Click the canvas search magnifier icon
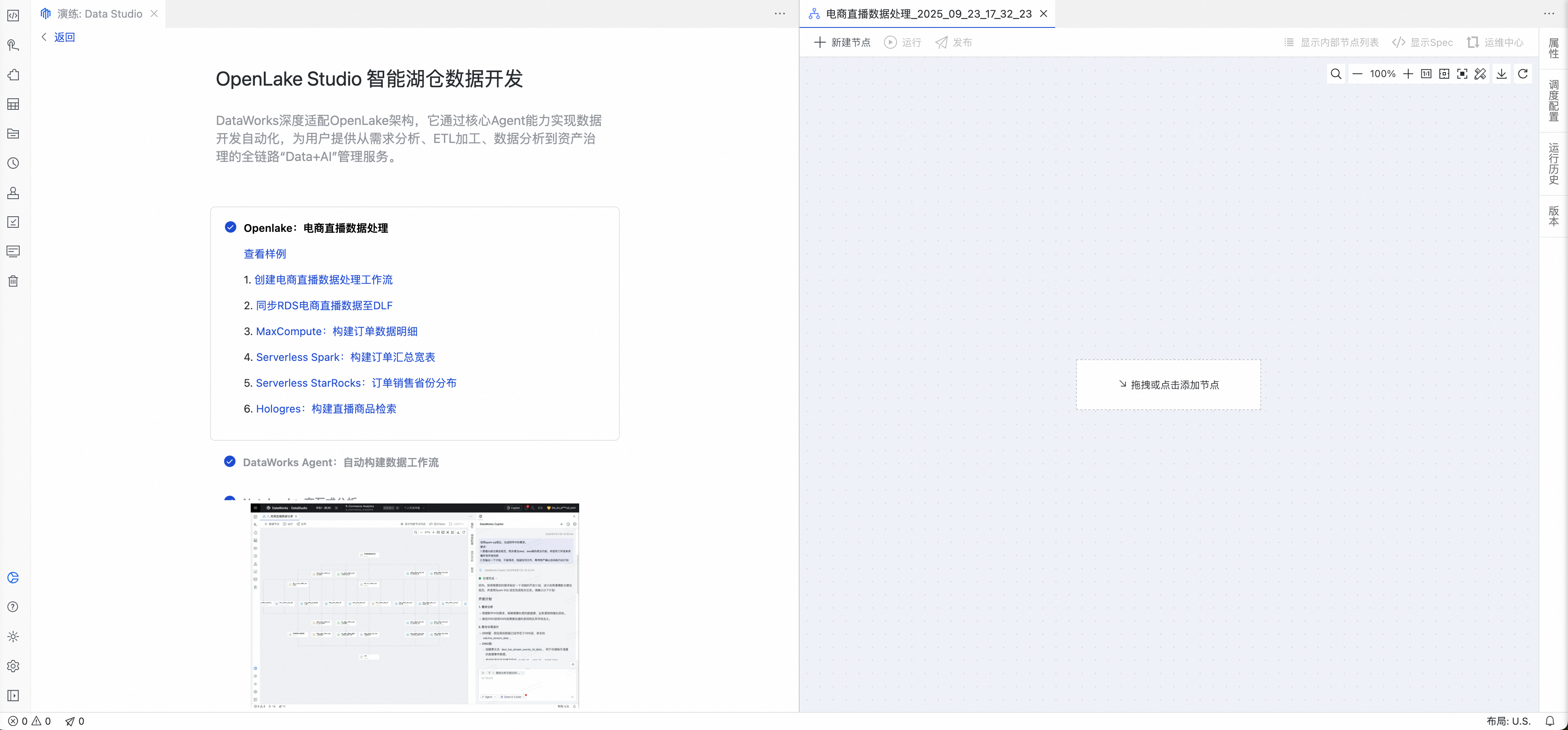Viewport: 1568px width, 730px height. point(1335,74)
